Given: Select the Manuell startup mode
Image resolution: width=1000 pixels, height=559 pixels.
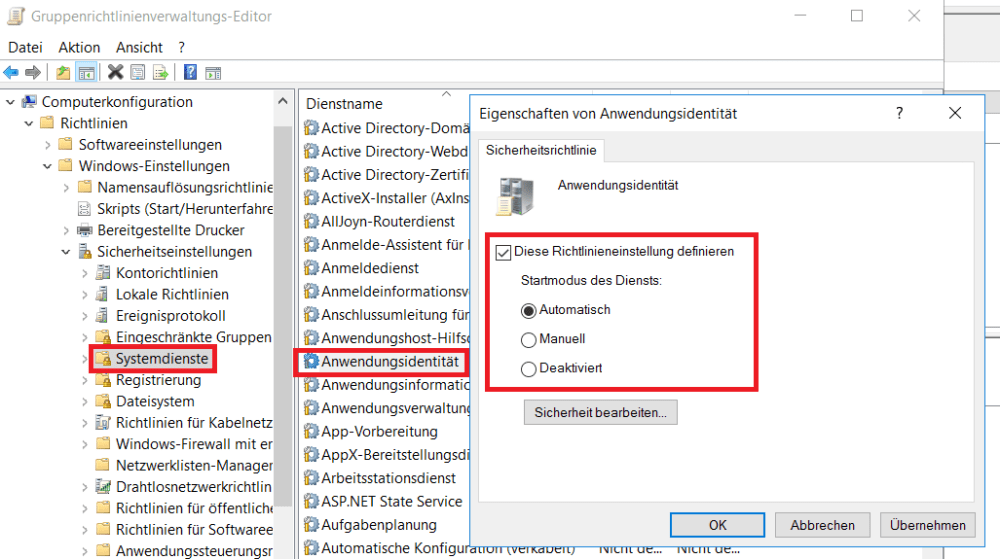Looking at the screenshot, I should pyautogui.click(x=529, y=339).
